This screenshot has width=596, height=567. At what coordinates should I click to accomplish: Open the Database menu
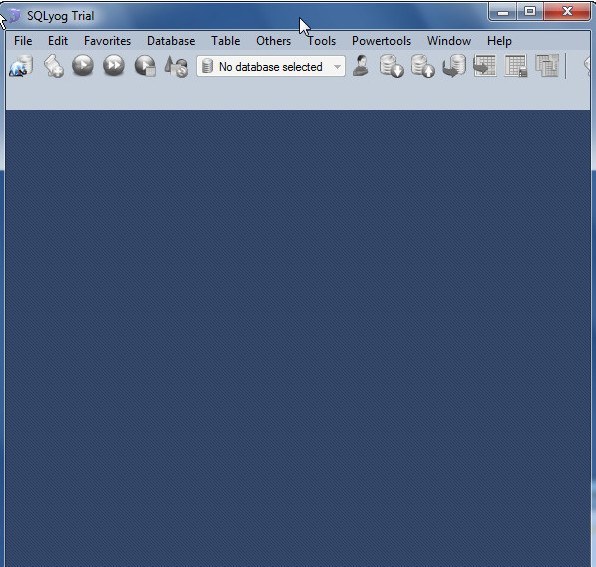pos(171,41)
